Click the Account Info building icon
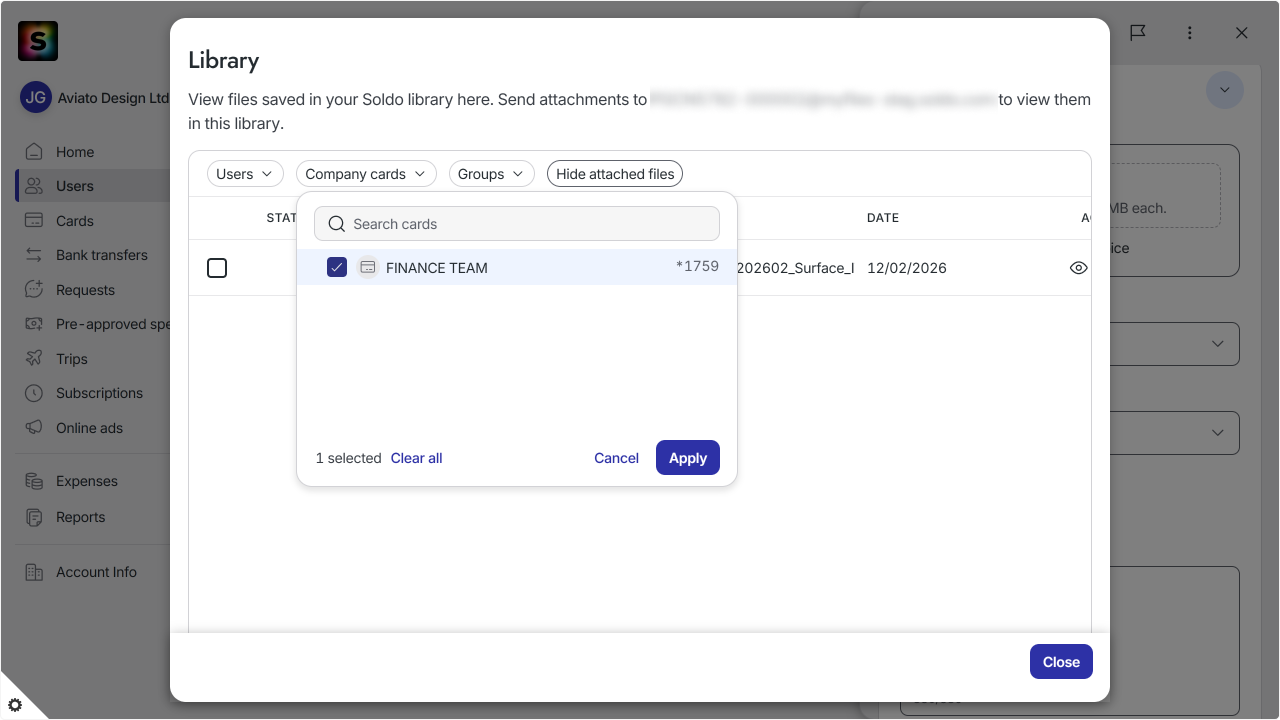 [34, 572]
